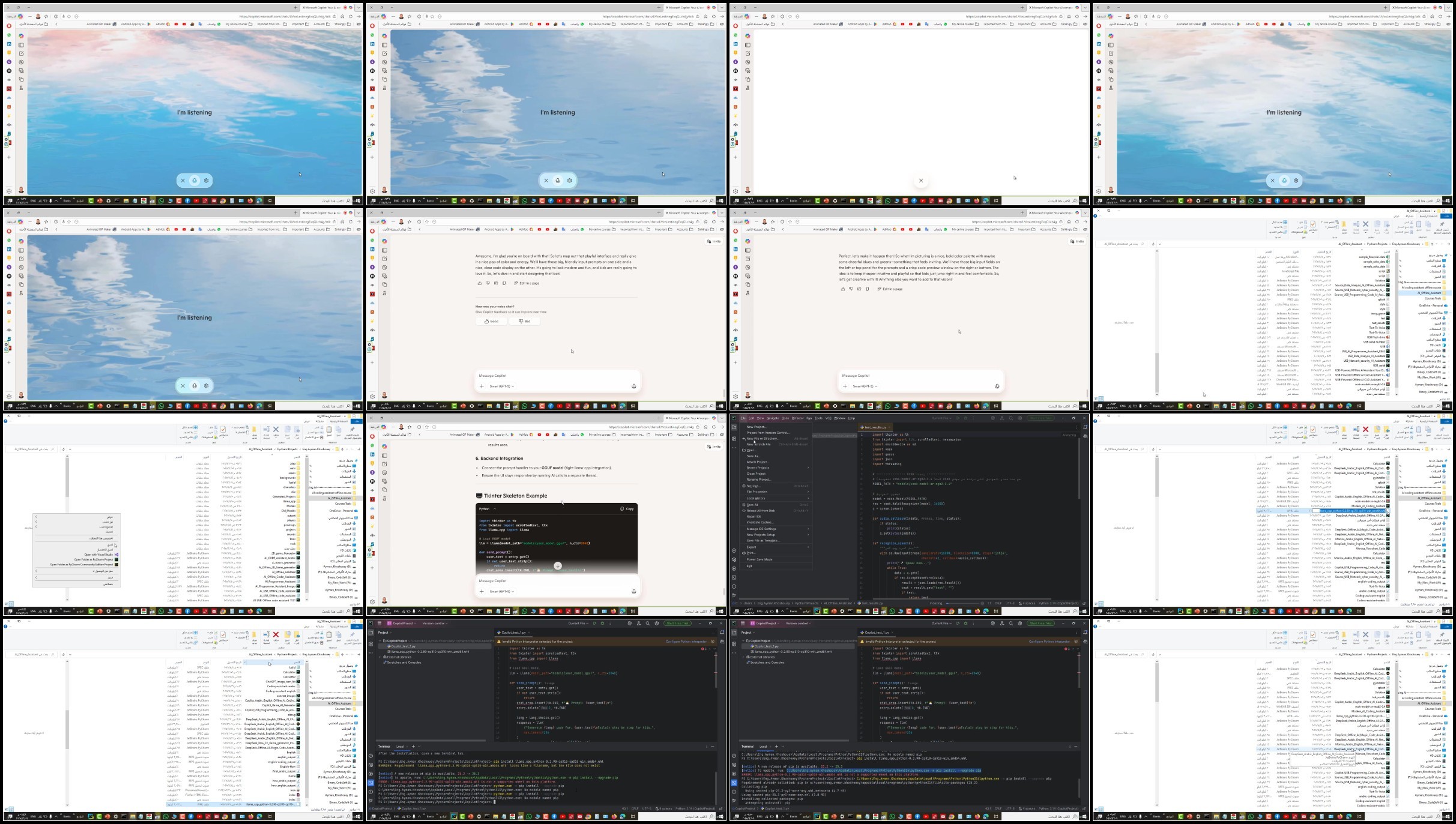Image resolution: width=1456 pixels, height=824 pixels.
Task: Copy the Python Tkinter Skeleton code block
Action: (x=627, y=509)
